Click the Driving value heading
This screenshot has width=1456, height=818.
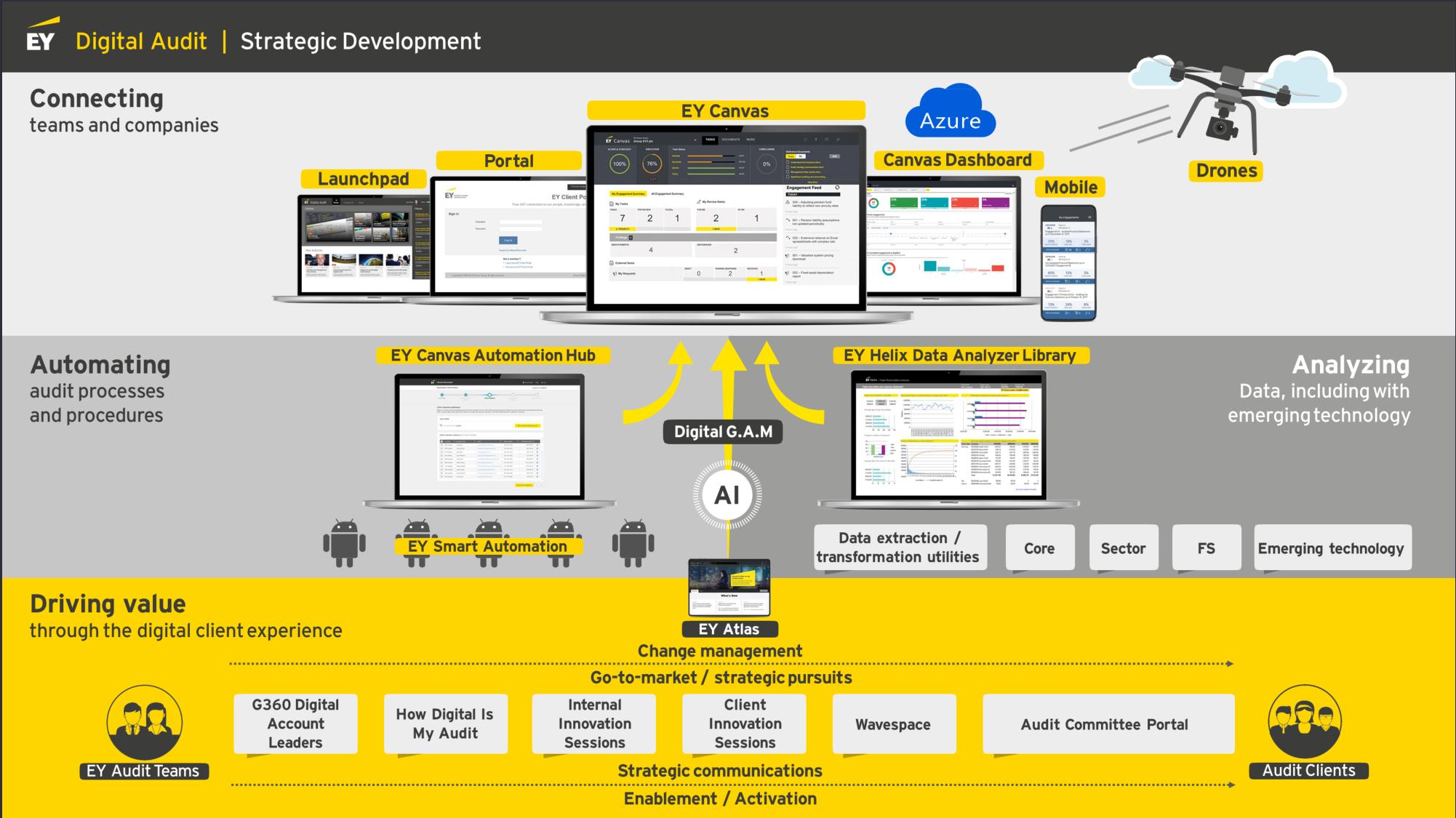(108, 604)
